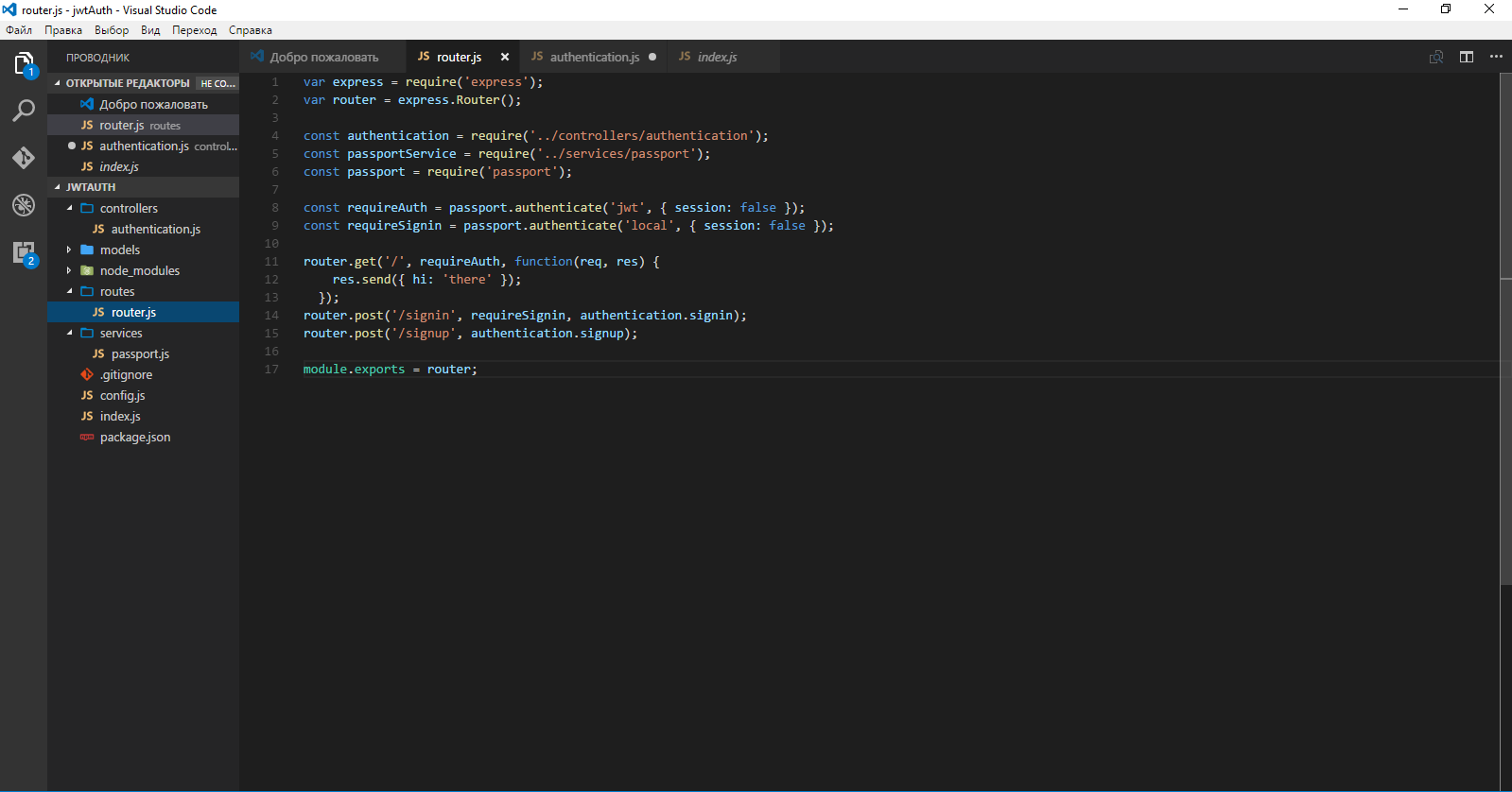Viewport: 1512px width, 792px height.
Task: Open the Выбор menu
Action: 112,30
